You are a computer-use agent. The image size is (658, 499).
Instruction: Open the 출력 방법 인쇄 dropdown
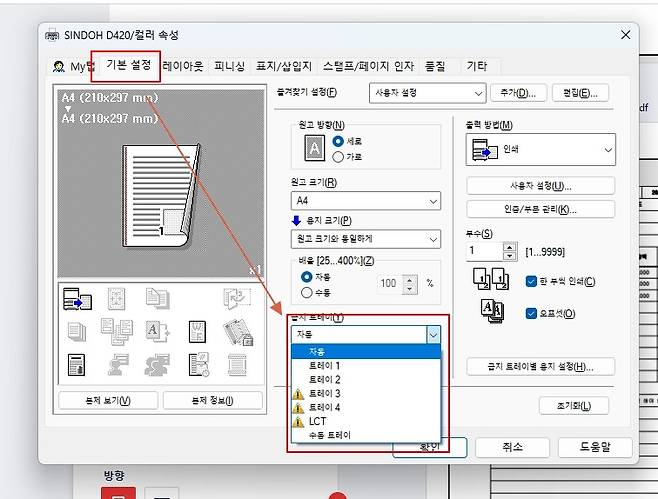pos(540,150)
